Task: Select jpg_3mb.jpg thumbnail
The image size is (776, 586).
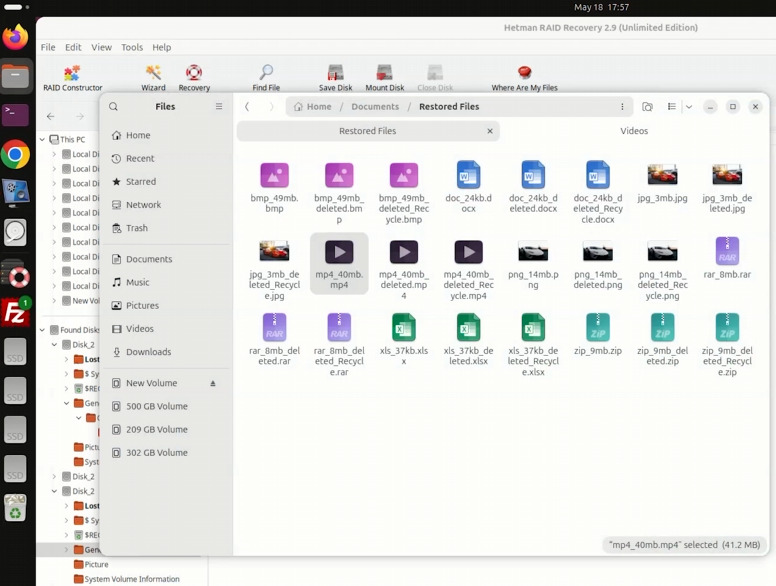Action: click(662, 175)
